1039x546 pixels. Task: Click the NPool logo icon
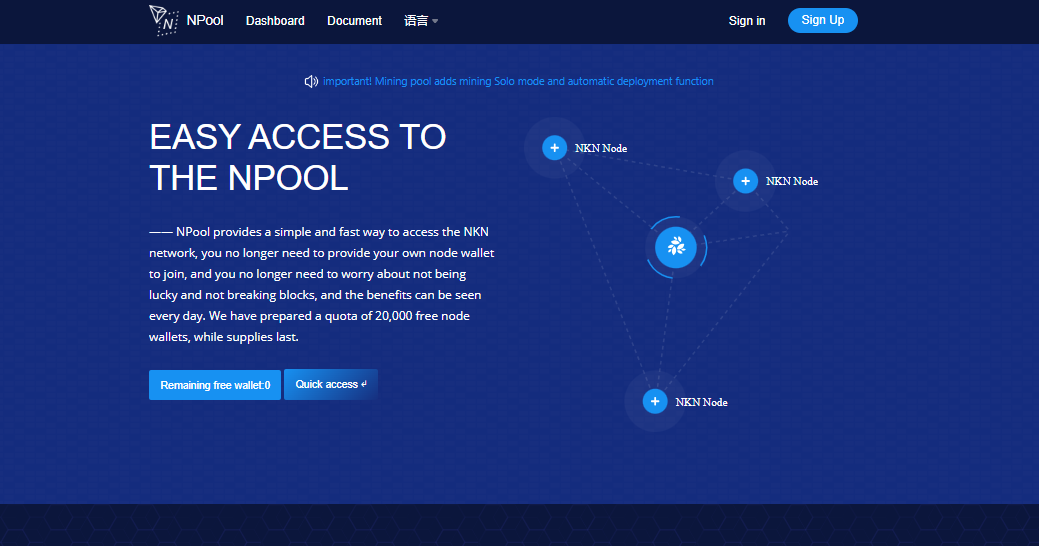tap(164, 20)
